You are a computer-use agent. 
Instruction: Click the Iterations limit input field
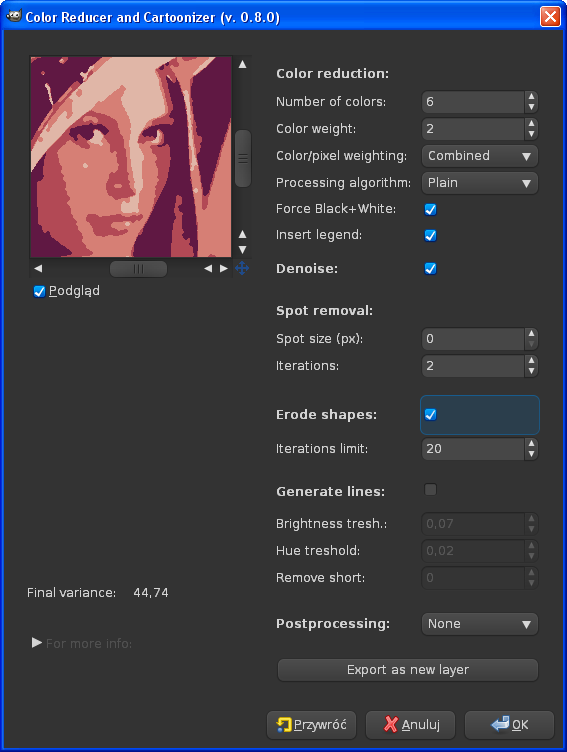[473, 448]
